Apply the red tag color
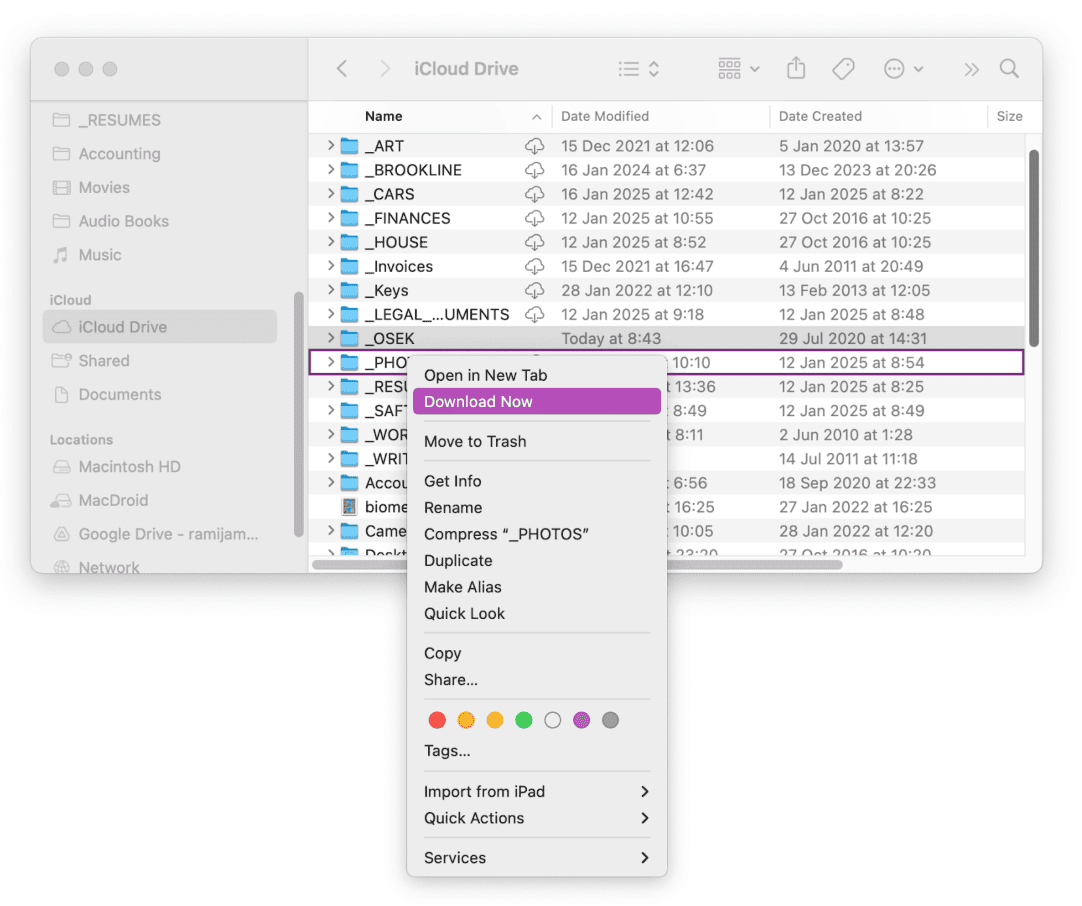This screenshot has height=906, width=1082. 437,720
